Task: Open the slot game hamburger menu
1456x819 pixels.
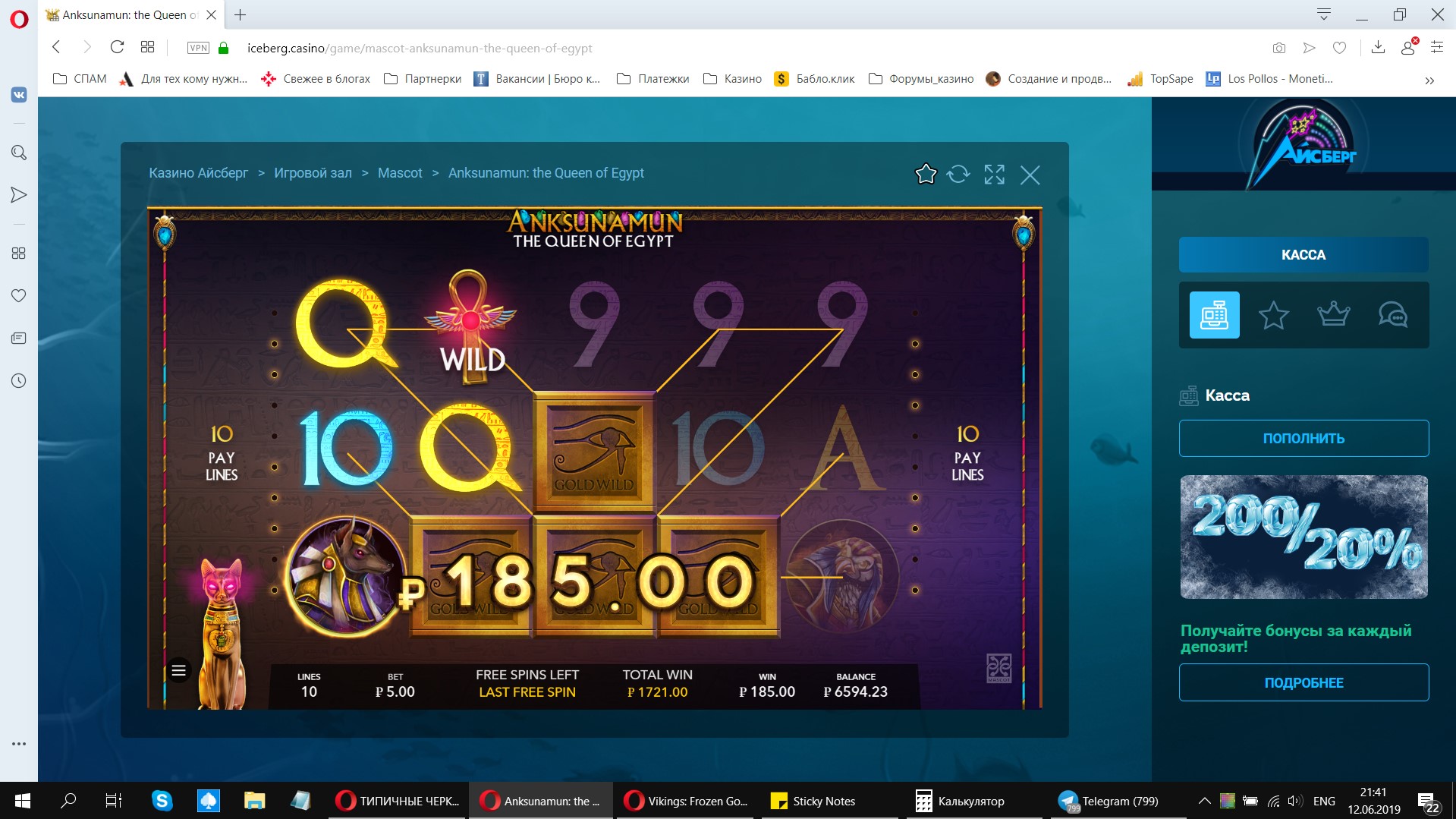Action: pyautogui.click(x=178, y=670)
